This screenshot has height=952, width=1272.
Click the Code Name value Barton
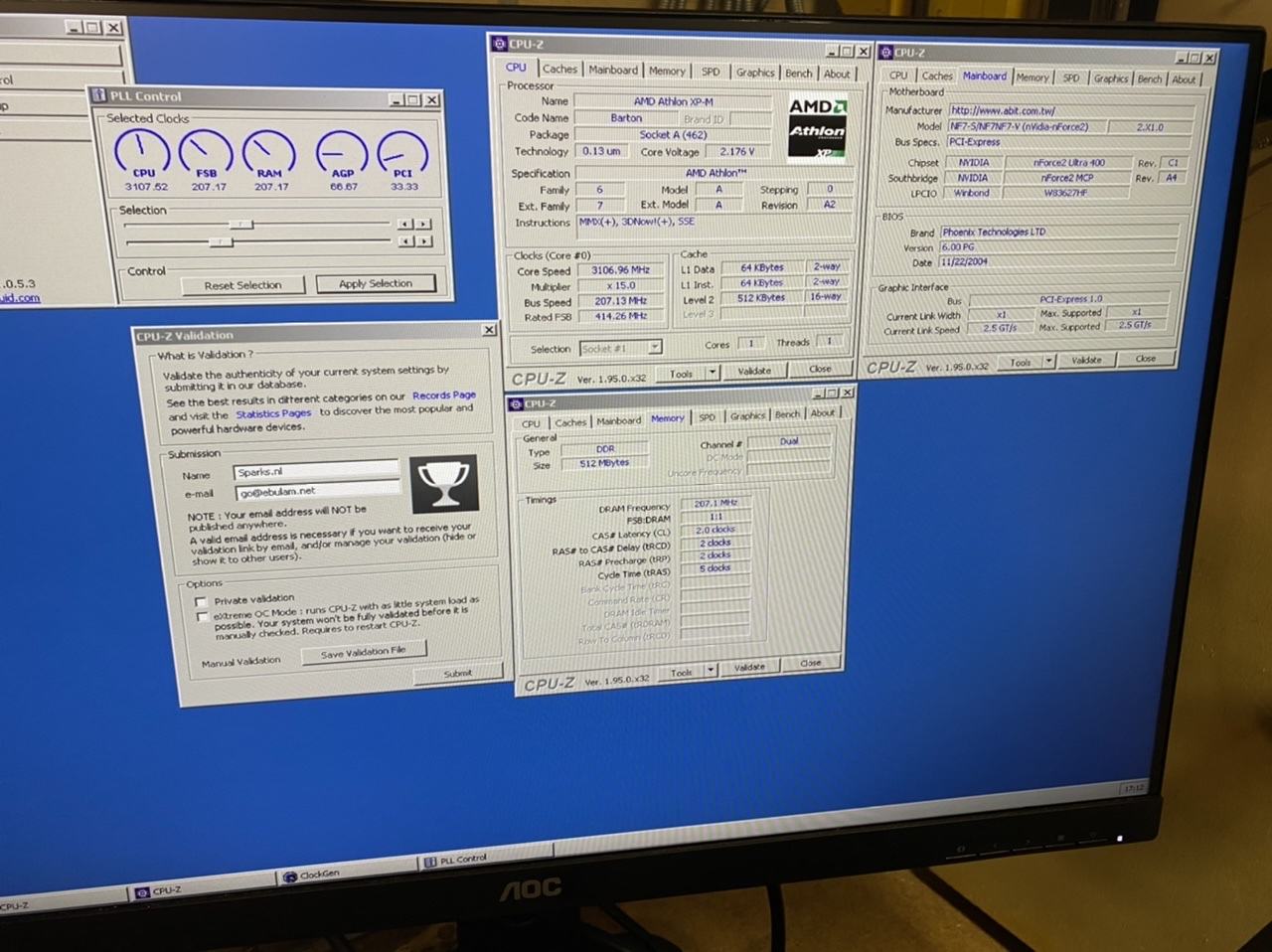pyautogui.click(x=626, y=117)
